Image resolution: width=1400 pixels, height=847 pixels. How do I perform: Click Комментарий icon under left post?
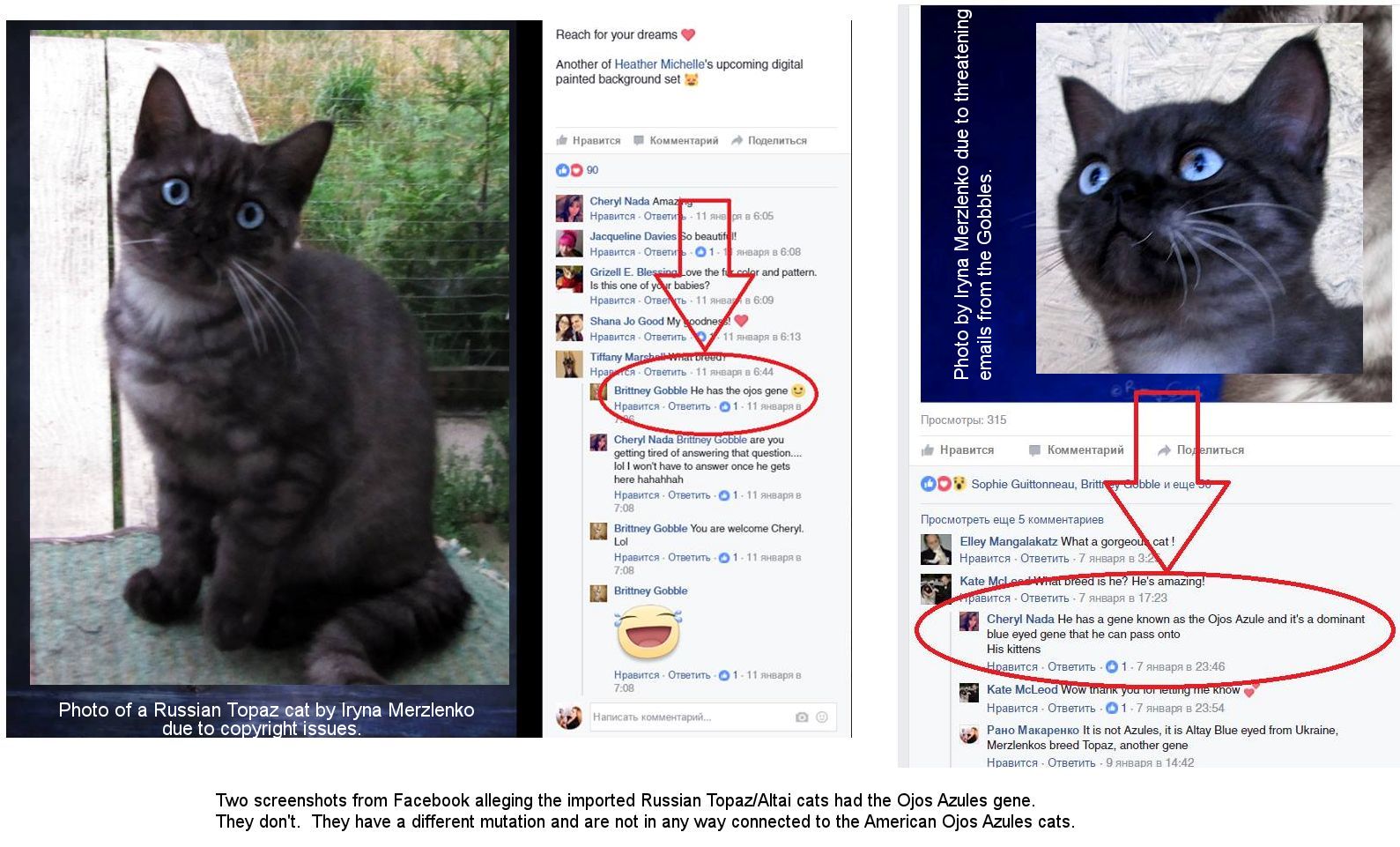tap(639, 140)
